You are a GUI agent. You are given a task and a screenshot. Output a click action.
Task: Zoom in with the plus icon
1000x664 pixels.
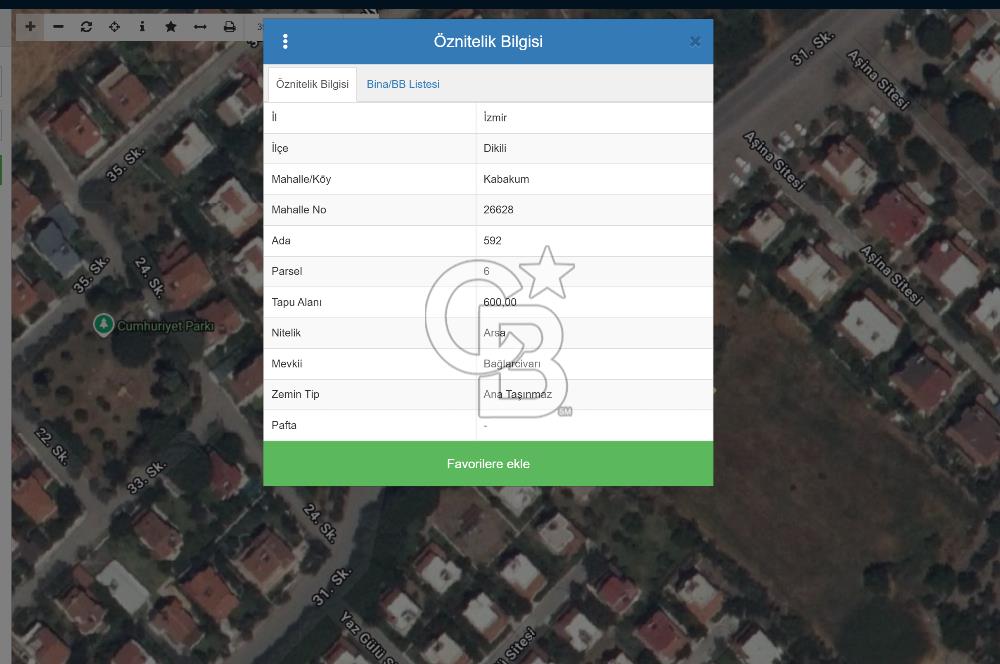tap(30, 27)
